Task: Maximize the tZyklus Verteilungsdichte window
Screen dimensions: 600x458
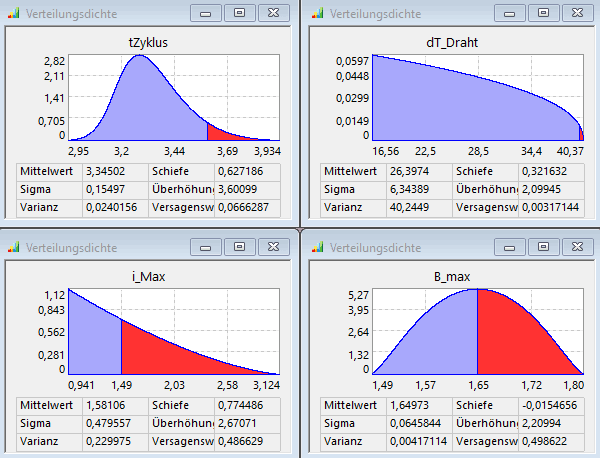Action: pos(238,14)
